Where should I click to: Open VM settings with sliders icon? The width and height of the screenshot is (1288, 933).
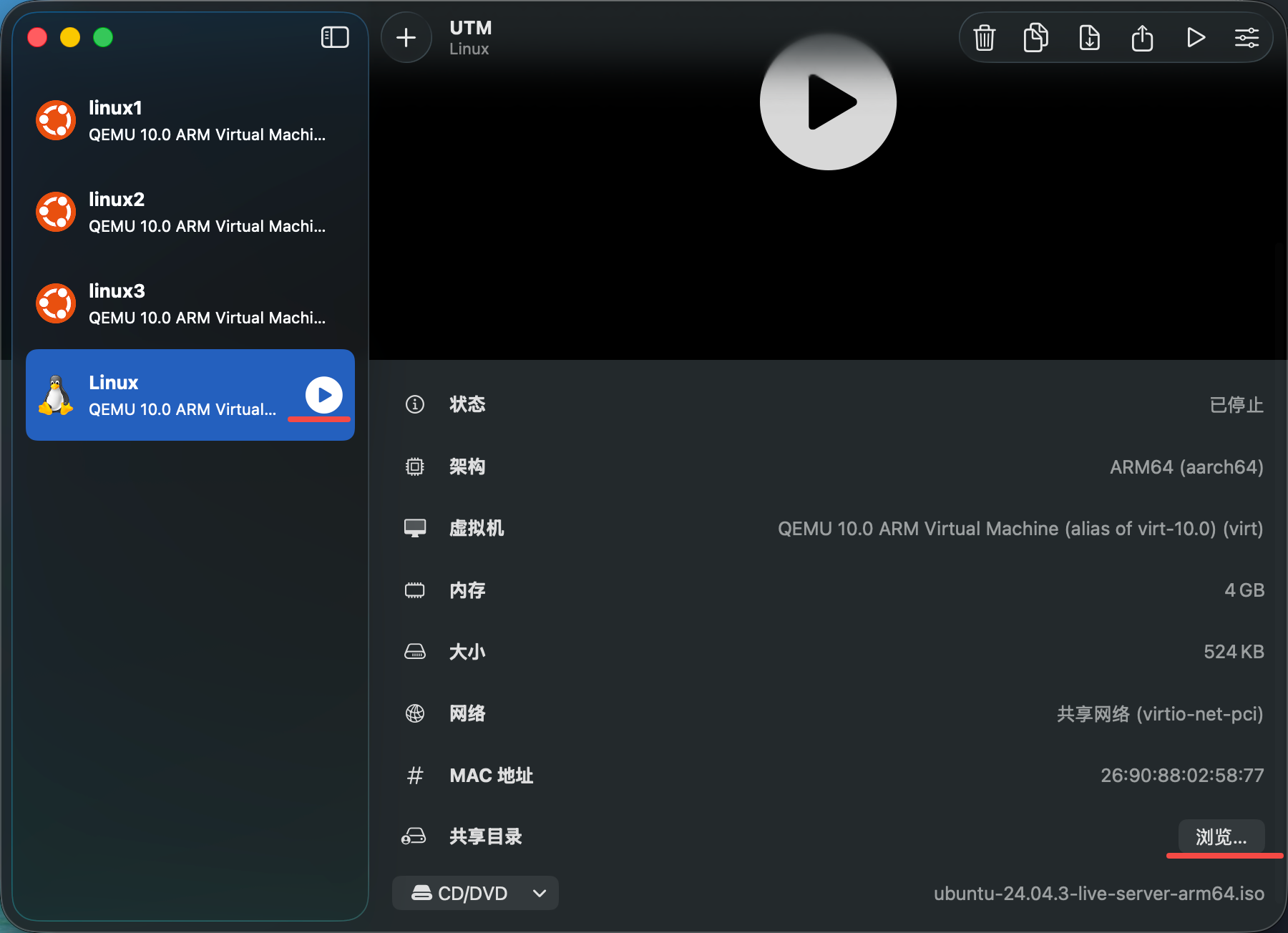(x=1246, y=37)
